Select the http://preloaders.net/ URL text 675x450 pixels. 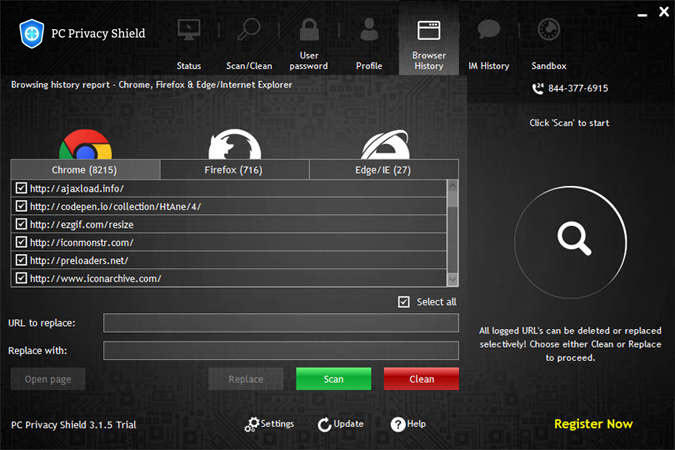pos(79,261)
